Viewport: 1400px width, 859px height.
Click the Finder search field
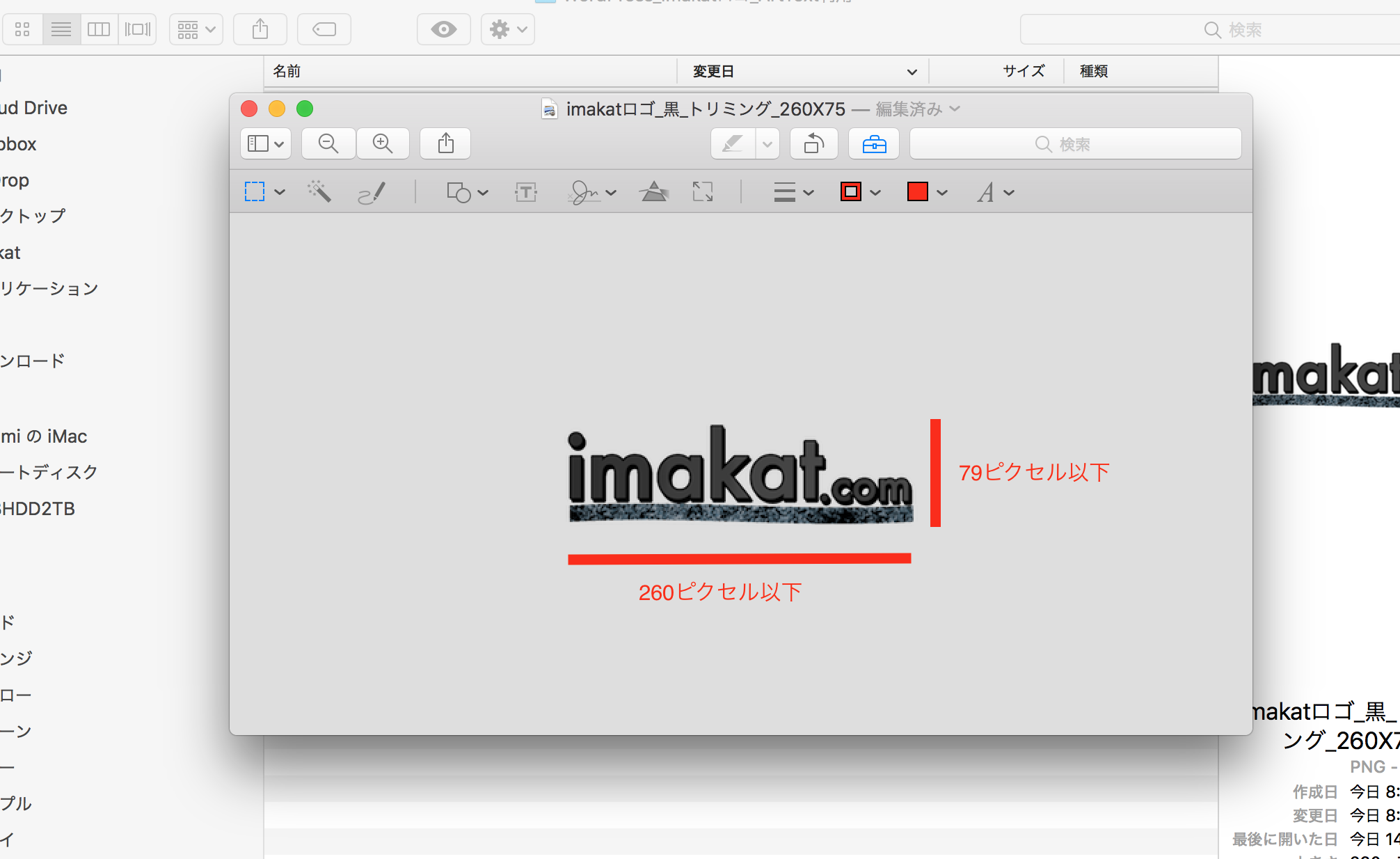pos(1211,29)
